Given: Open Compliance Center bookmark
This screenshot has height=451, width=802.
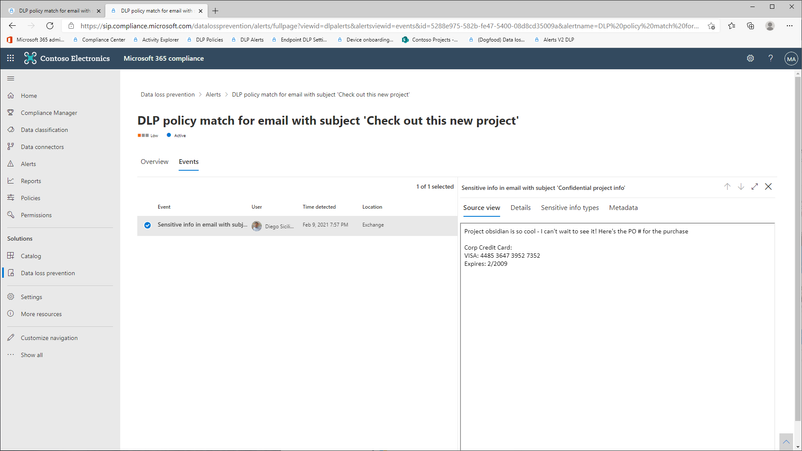Looking at the screenshot, I should tap(99, 39).
